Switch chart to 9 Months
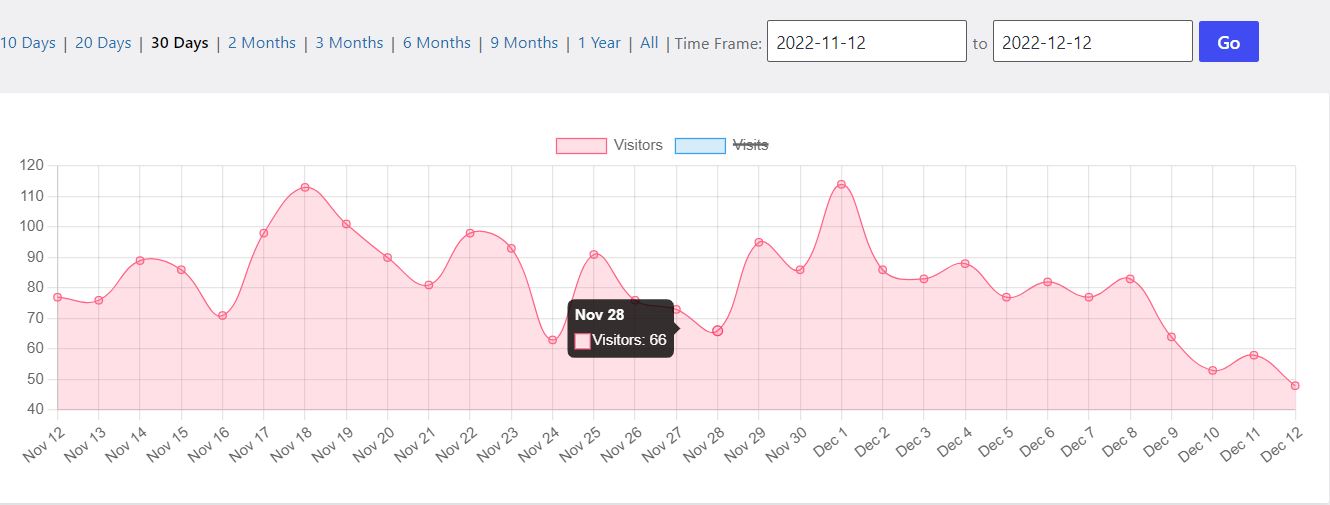Image resolution: width=1330 pixels, height=505 pixels. (524, 43)
